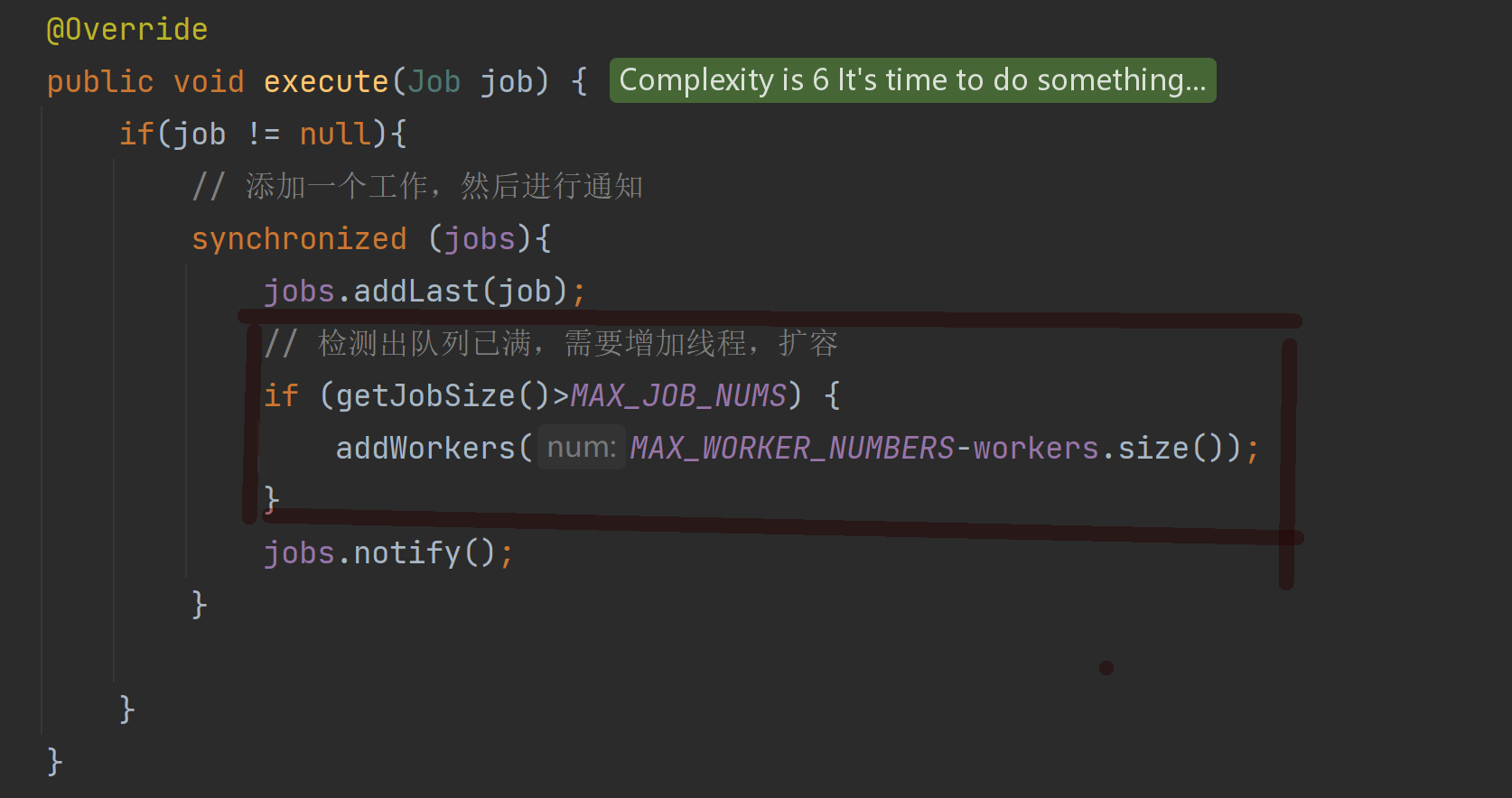Click 'jobs.notify();' statement
This screenshot has height=798, width=1512.
[388, 553]
